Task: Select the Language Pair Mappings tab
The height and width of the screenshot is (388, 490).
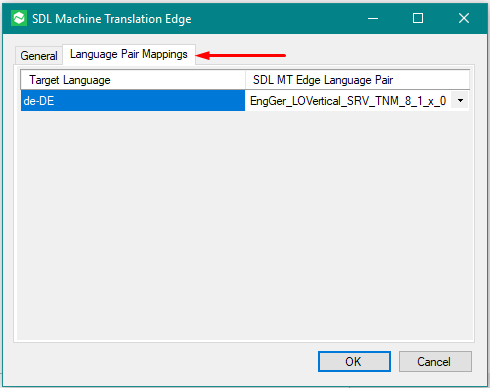Action: pyautogui.click(x=129, y=54)
